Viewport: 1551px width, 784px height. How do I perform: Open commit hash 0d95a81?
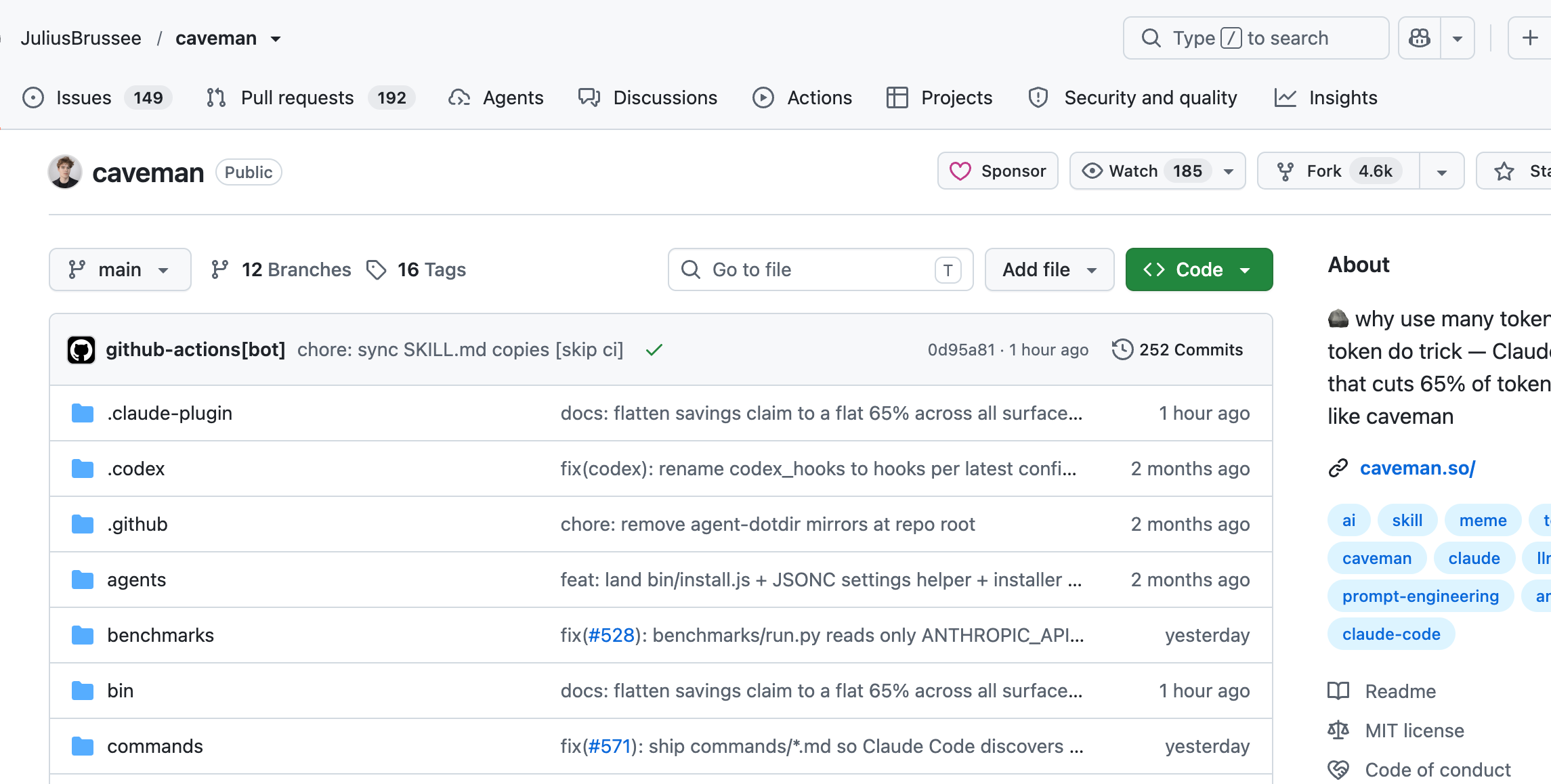pyautogui.click(x=961, y=349)
